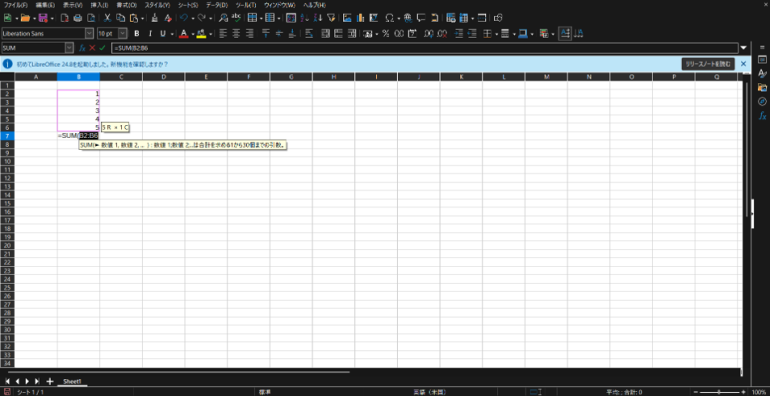
Task: Open the データ(D) menu
Action: 217,5
